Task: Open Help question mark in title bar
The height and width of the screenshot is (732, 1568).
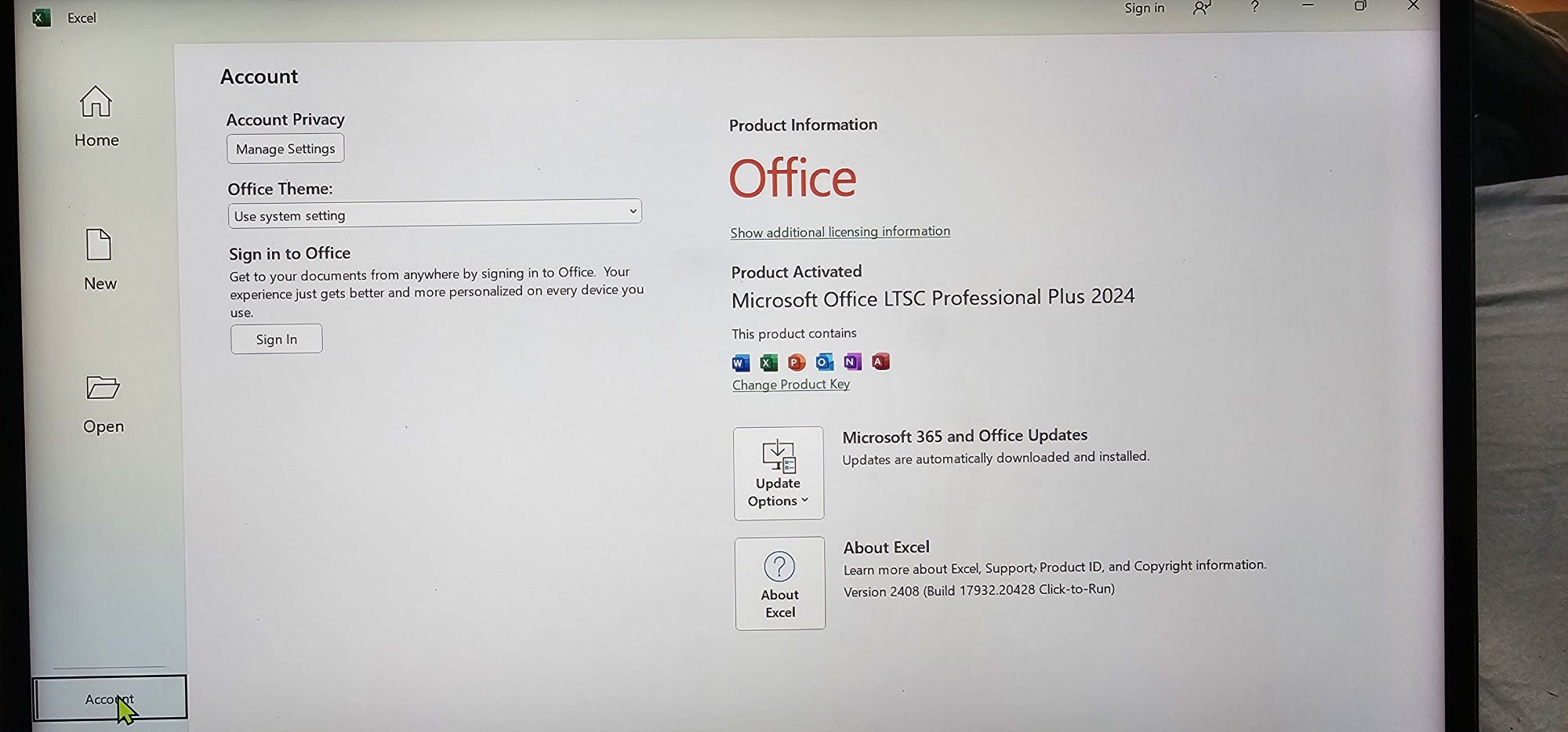Action: pyautogui.click(x=1254, y=6)
